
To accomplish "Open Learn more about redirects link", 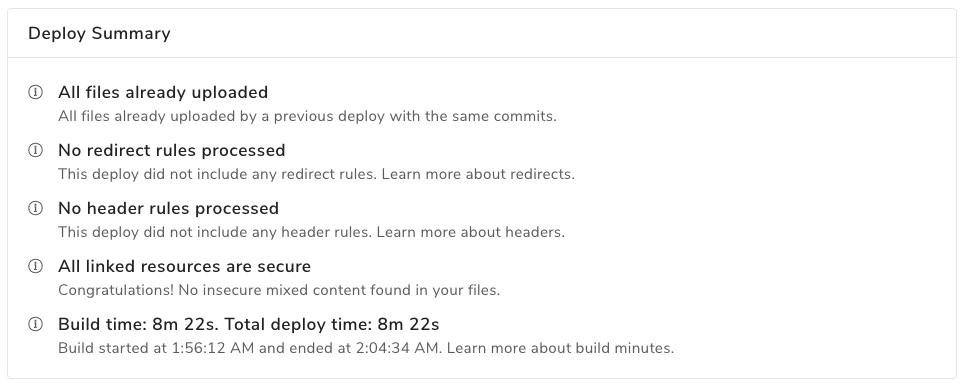I will pyautogui.click(x=478, y=174).
